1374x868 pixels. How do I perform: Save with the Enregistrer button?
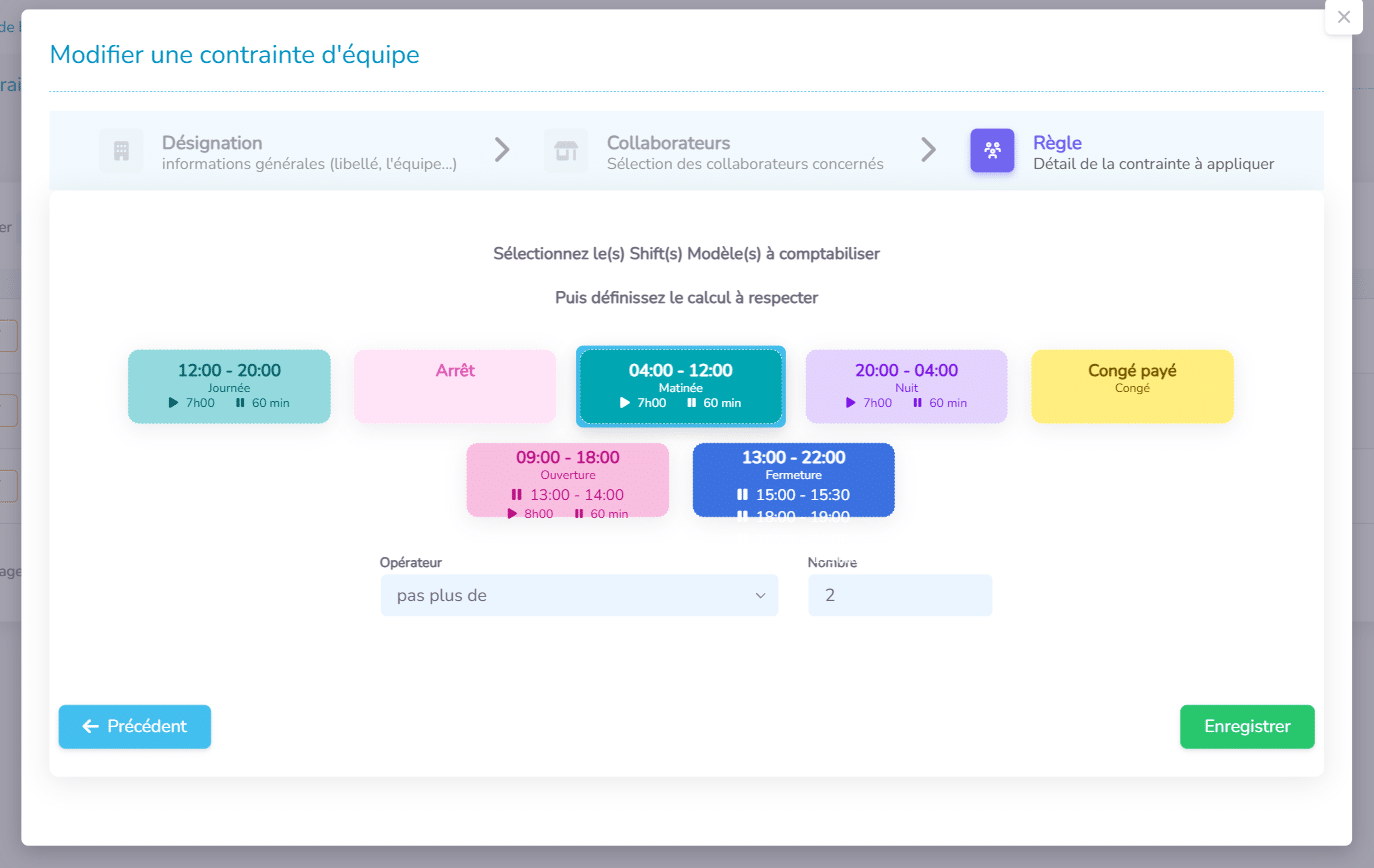1247,727
